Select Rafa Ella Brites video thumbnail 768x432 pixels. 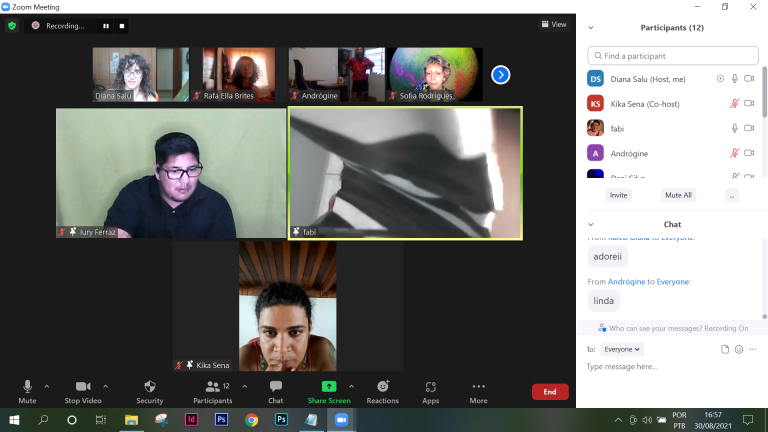(239, 74)
